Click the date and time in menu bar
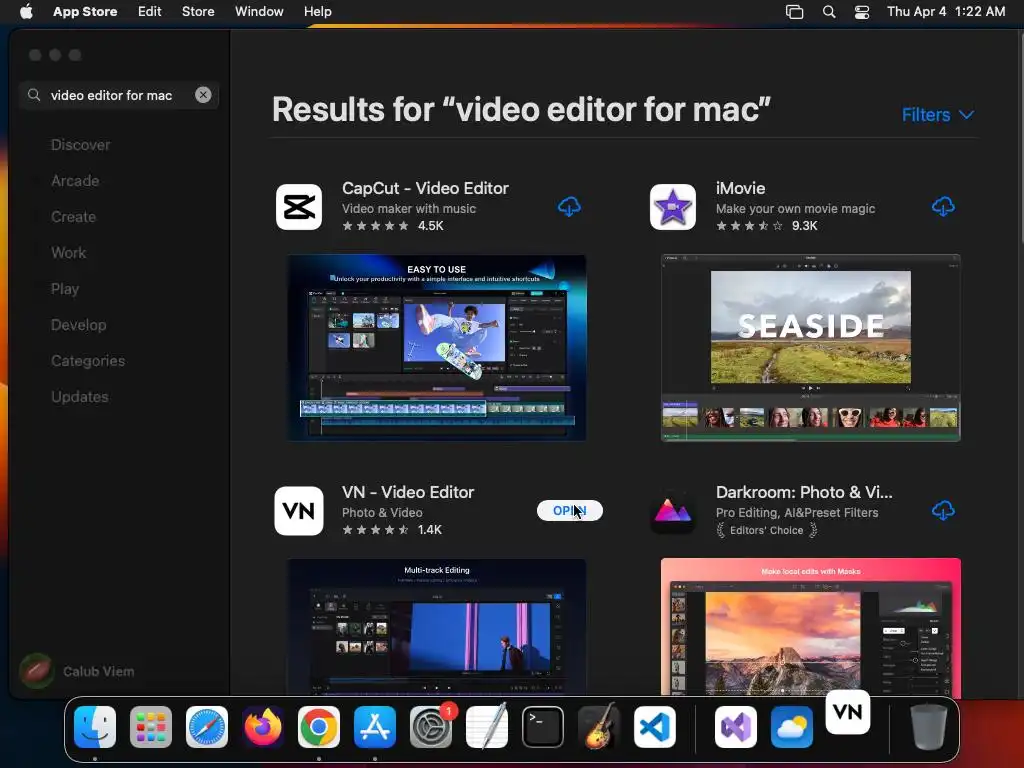This screenshot has height=768, width=1024. pos(946,11)
